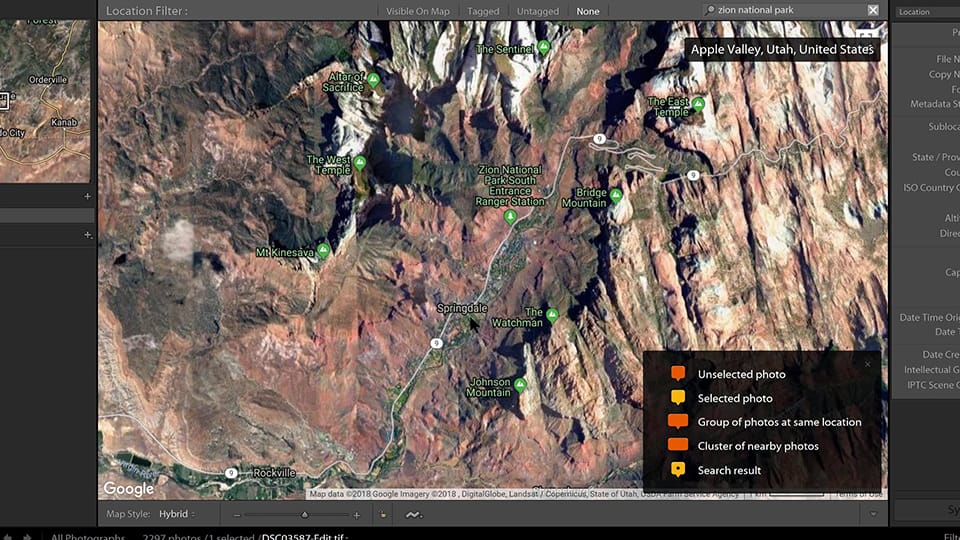960x540 pixels.
Task: Open the Terms of Use map link
Action: pos(858,494)
